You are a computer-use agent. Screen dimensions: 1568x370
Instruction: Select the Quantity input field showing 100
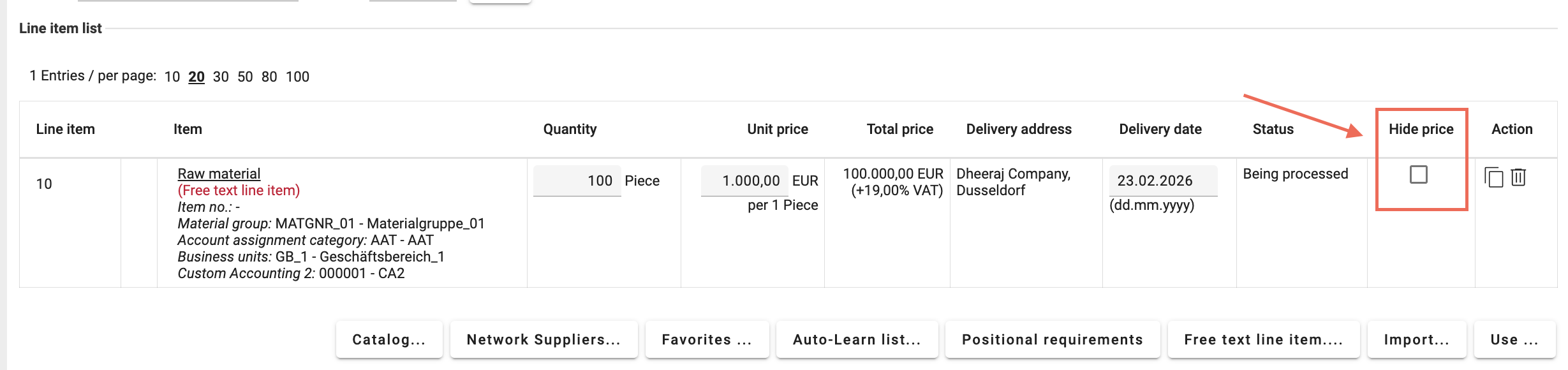[x=576, y=181]
